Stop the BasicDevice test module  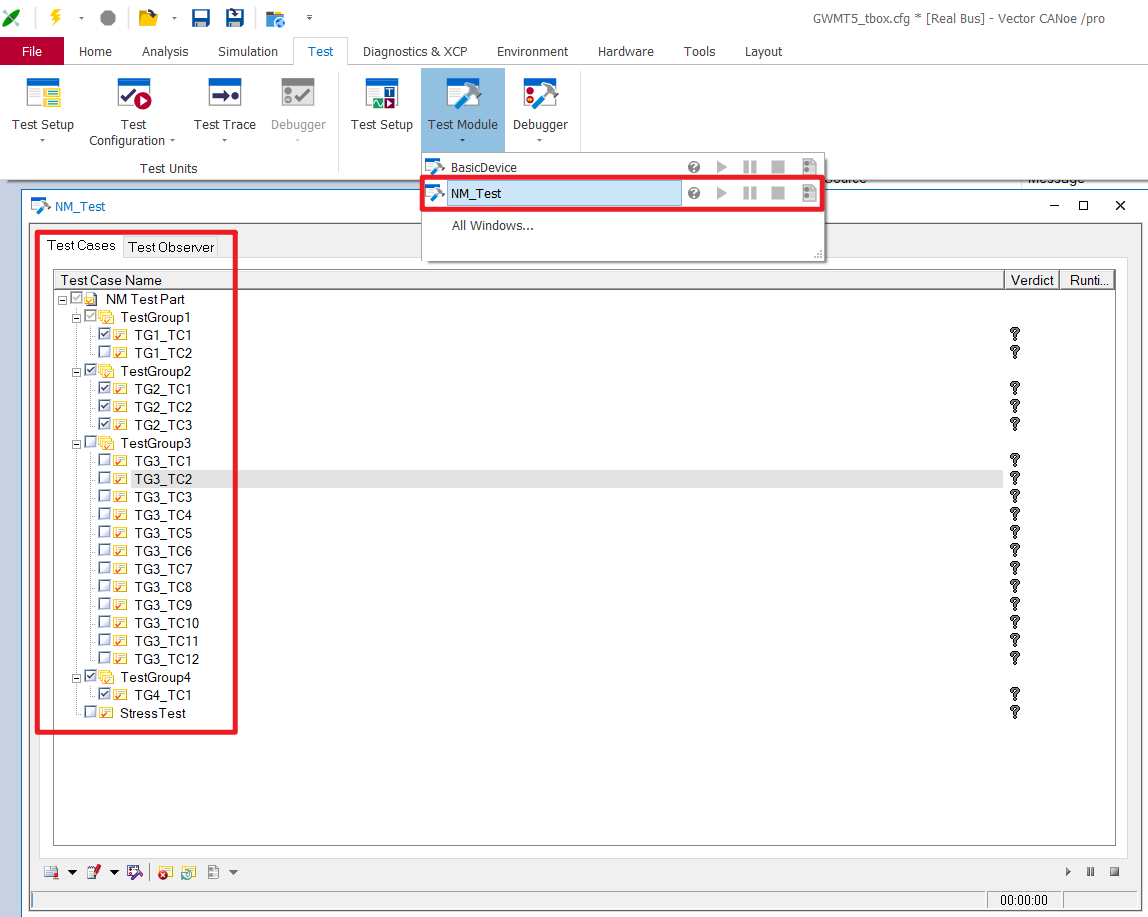point(778,167)
